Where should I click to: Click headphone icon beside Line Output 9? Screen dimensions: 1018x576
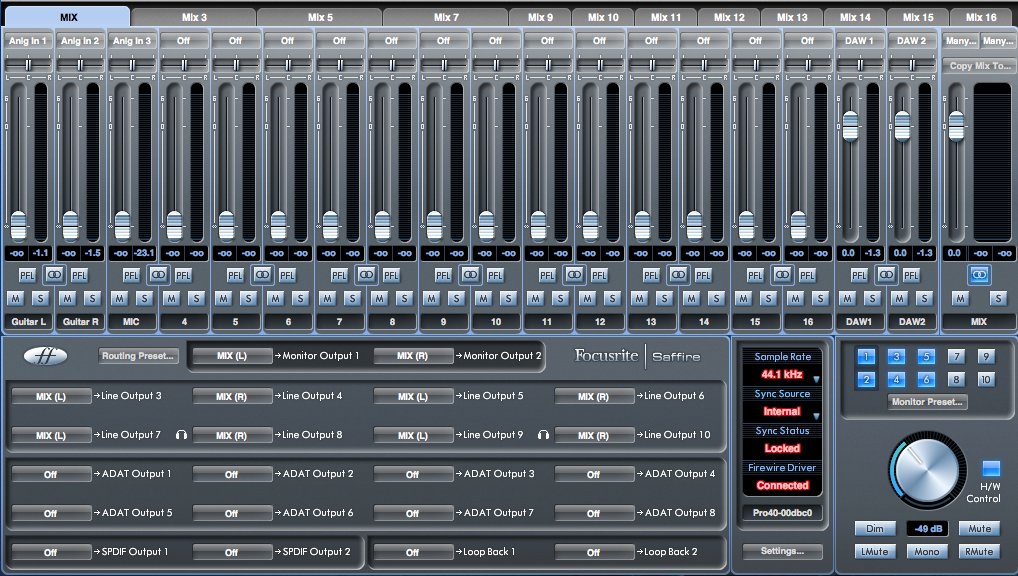click(x=544, y=435)
